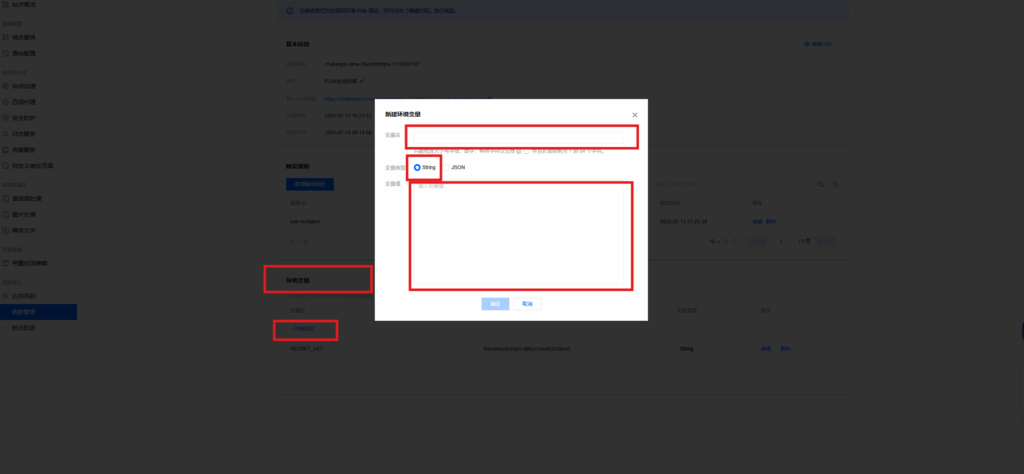
Task: Click the 源站配置 icon in sidebar
Action: pos(5,52)
